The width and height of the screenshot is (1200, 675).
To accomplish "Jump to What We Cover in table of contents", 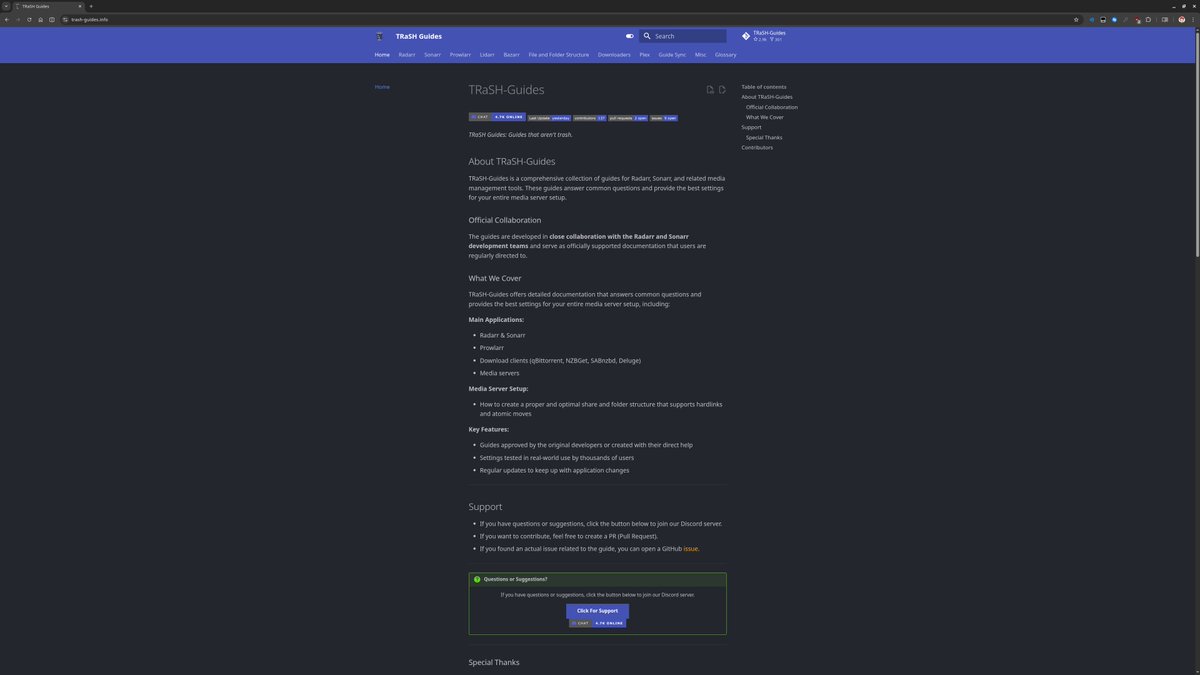I will point(765,117).
